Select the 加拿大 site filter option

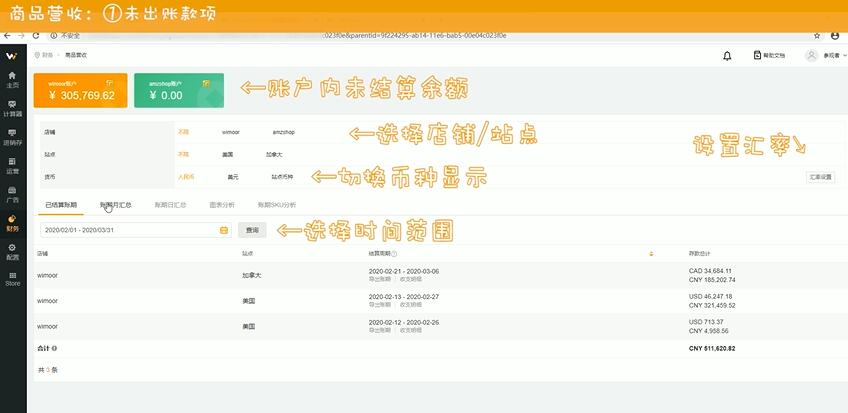click(274, 155)
